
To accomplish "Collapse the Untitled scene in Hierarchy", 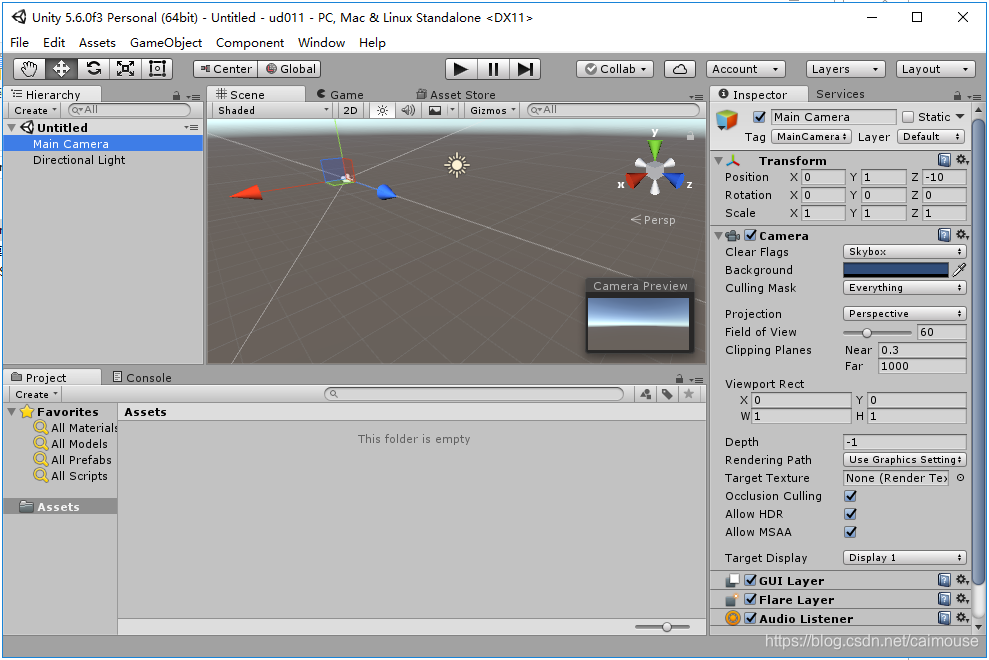I will click(x=11, y=127).
